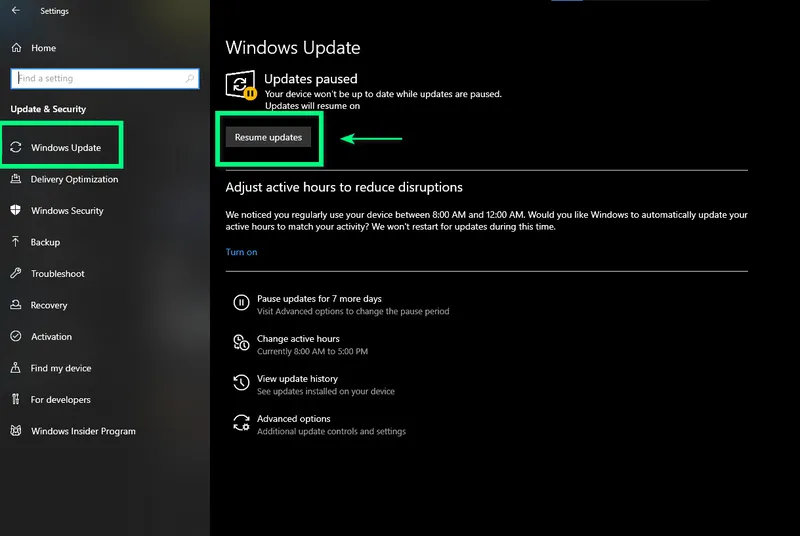Click the back arrow in Settings
This screenshot has width=800, height=536.
[x=15, y=11]
